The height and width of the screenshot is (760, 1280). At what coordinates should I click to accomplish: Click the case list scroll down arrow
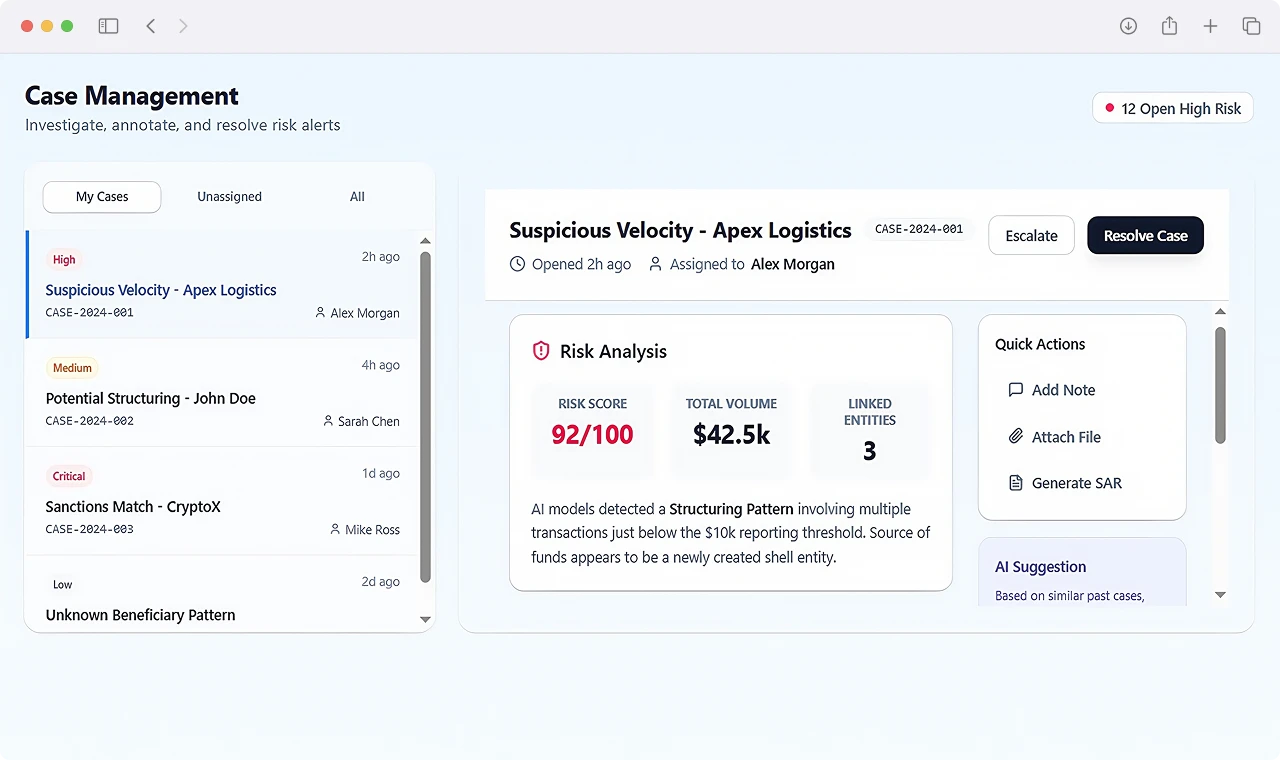click(425, 620)
